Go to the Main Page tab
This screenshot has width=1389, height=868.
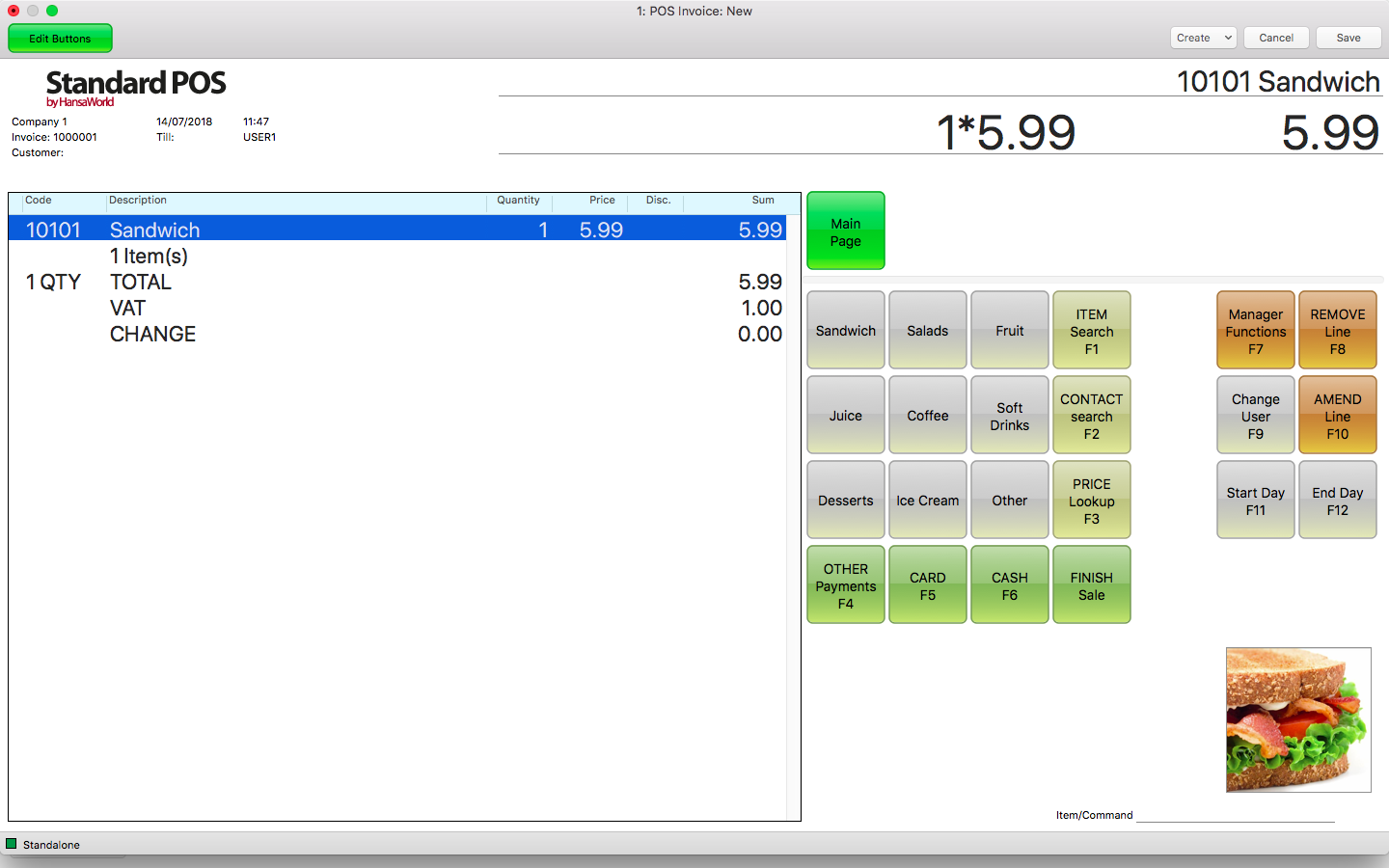click(x=845, y=231)
